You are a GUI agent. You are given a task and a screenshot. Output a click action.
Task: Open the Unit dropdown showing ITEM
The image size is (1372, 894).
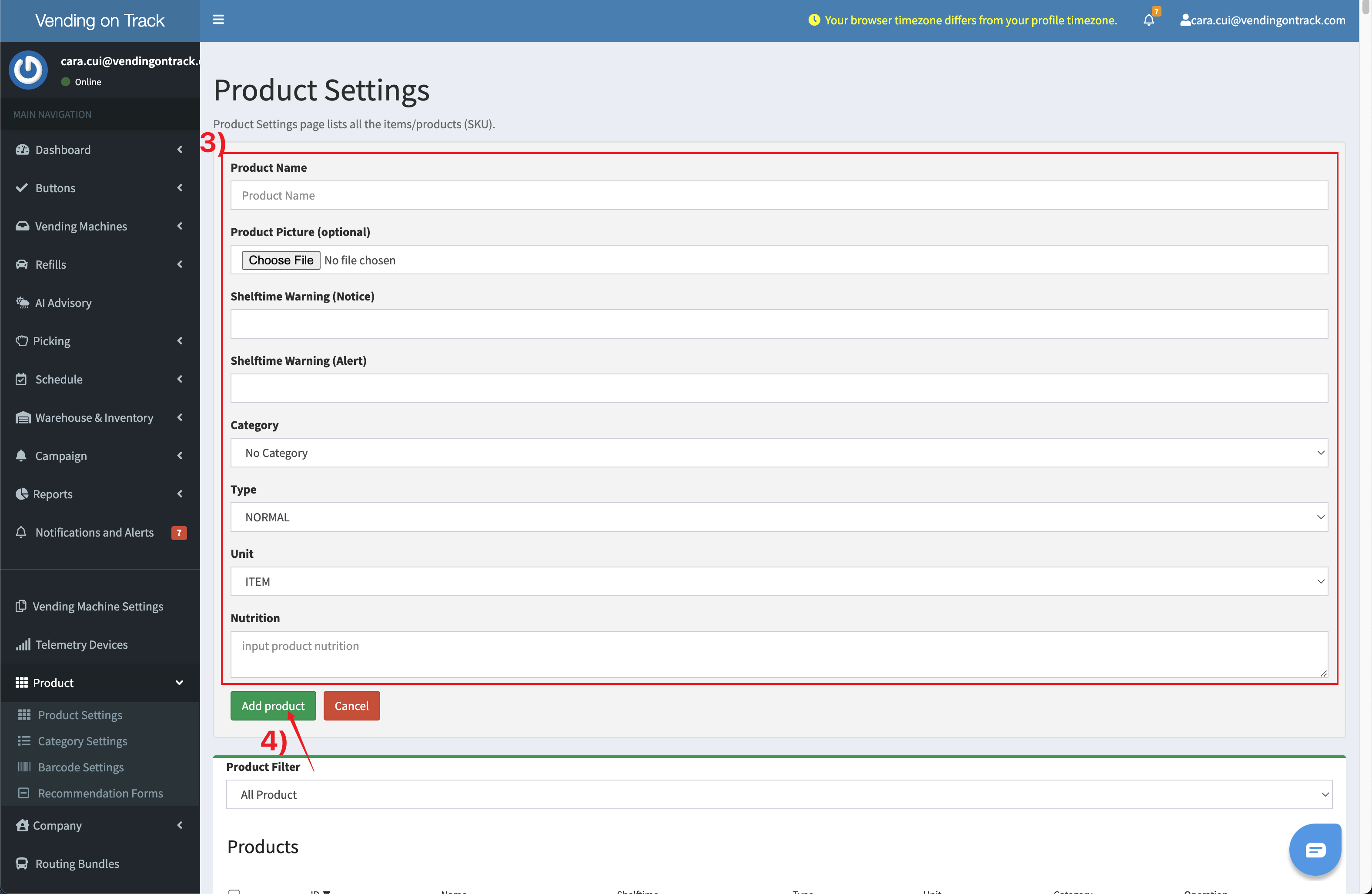point(779,581)
